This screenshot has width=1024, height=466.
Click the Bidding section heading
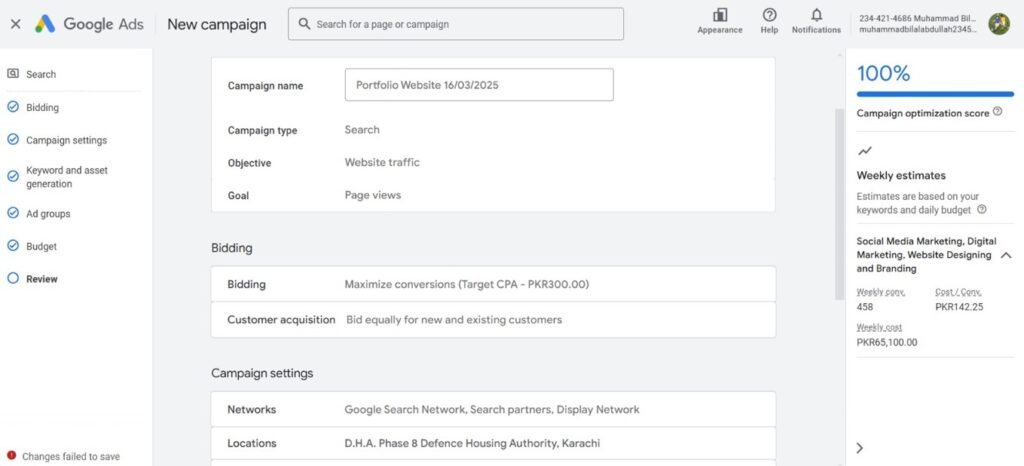click(x=231, y=248)
